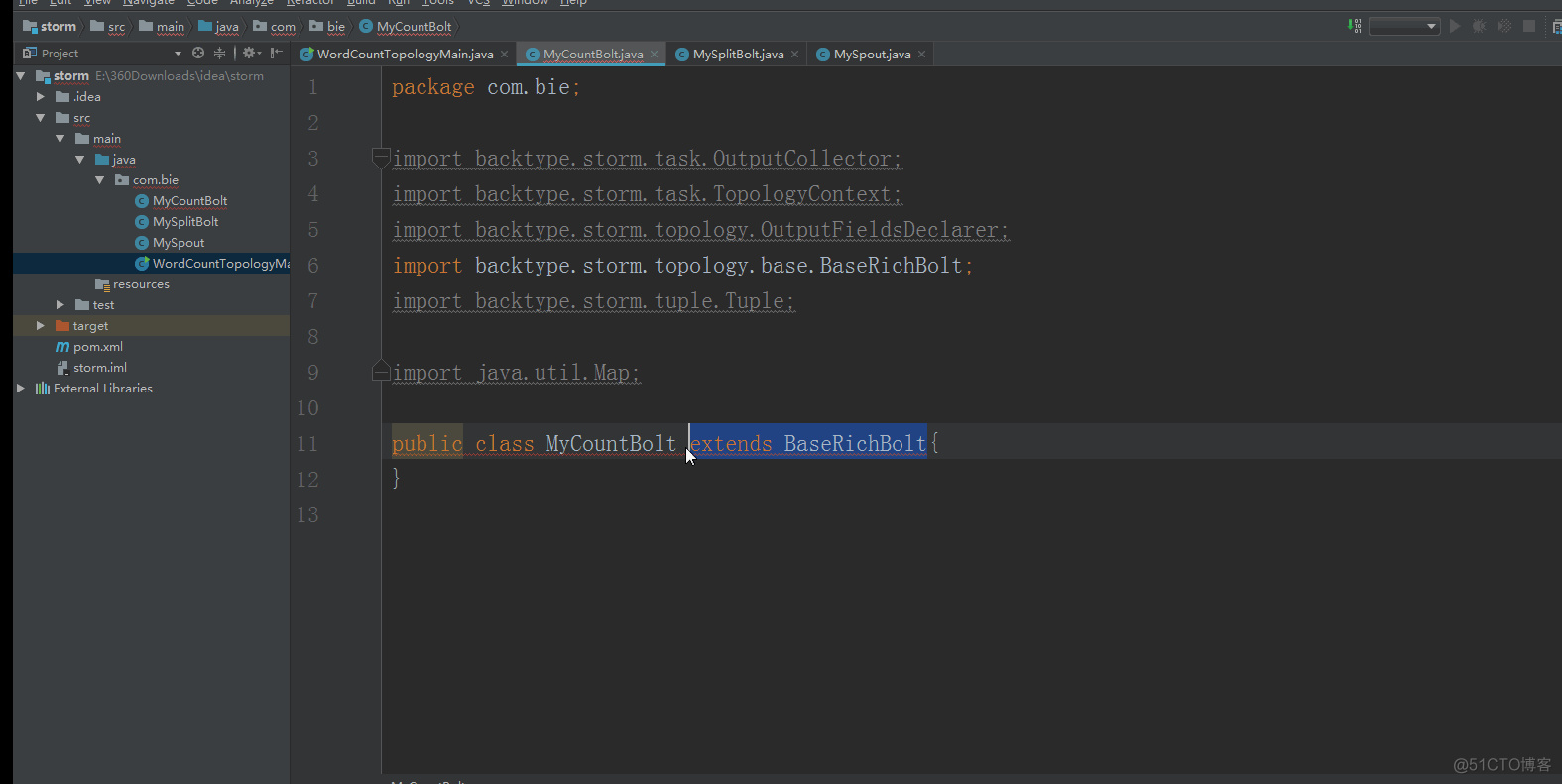The height and width of the screenshot is (784, 1562).
Task: Click com in the navigation breadcrumb
Action: tap(275, 27)
